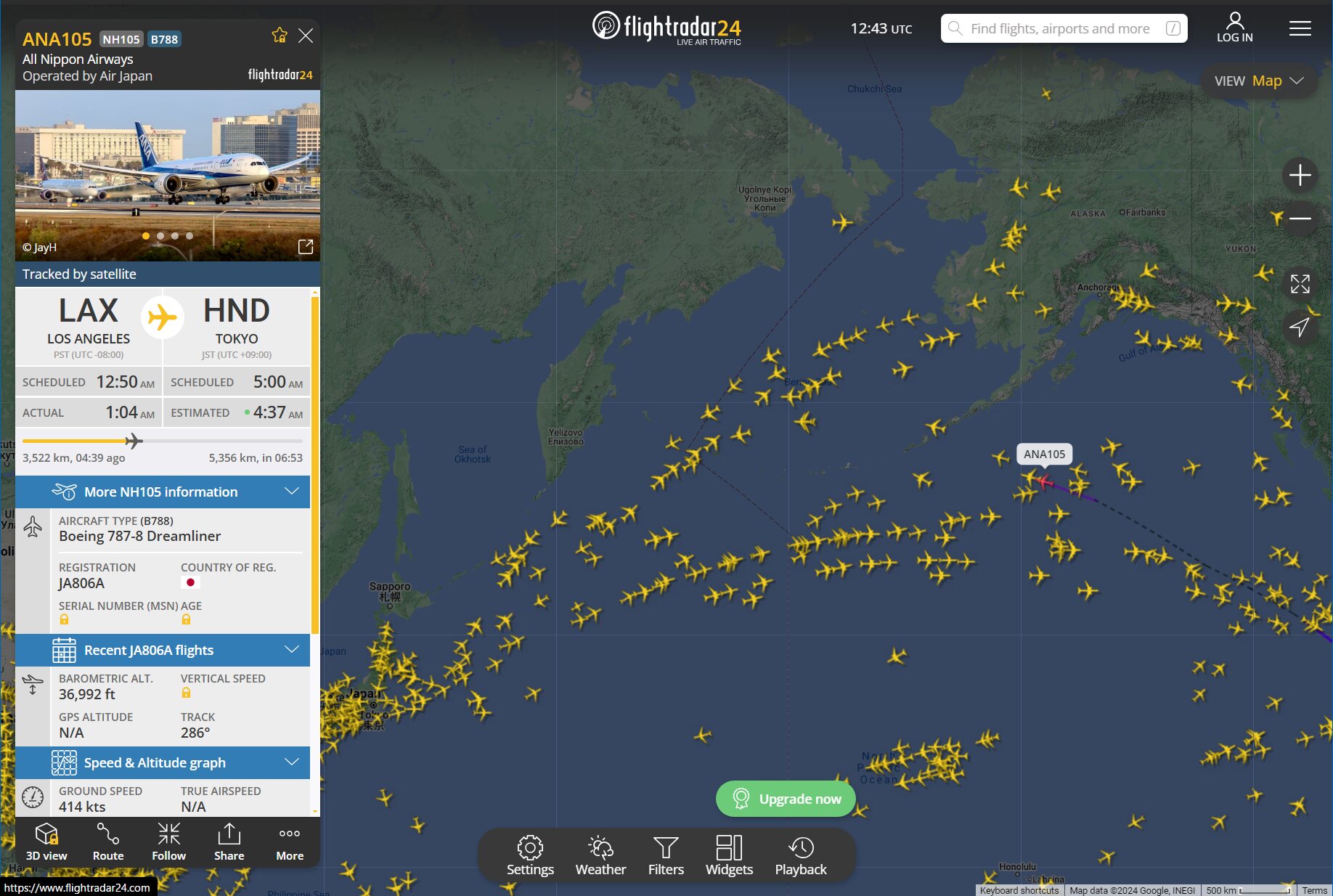The image size is (1333, 896).
Task: Open the 3D view of the flight
Action: 46,842
